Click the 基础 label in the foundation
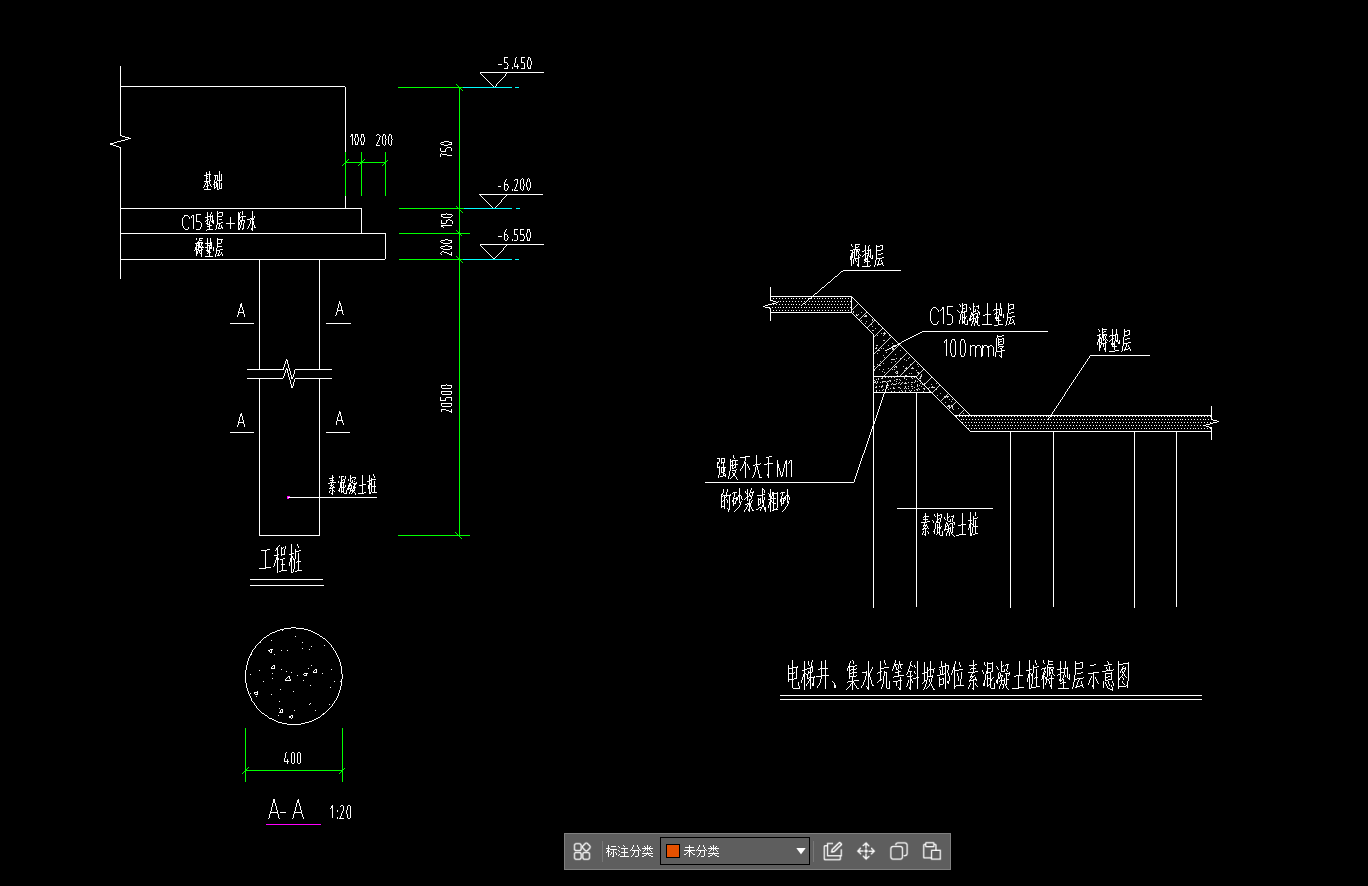Viewport: 1368px width, 886px height. coord(213,181)
